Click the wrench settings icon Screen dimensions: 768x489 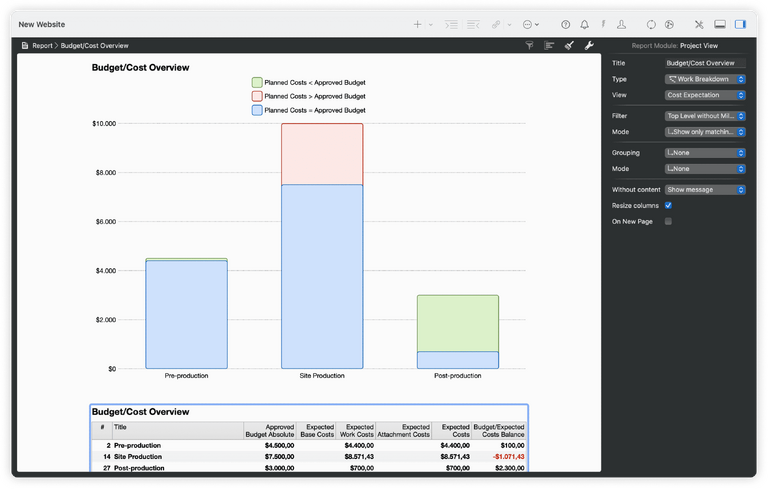[x=588, y=45]
